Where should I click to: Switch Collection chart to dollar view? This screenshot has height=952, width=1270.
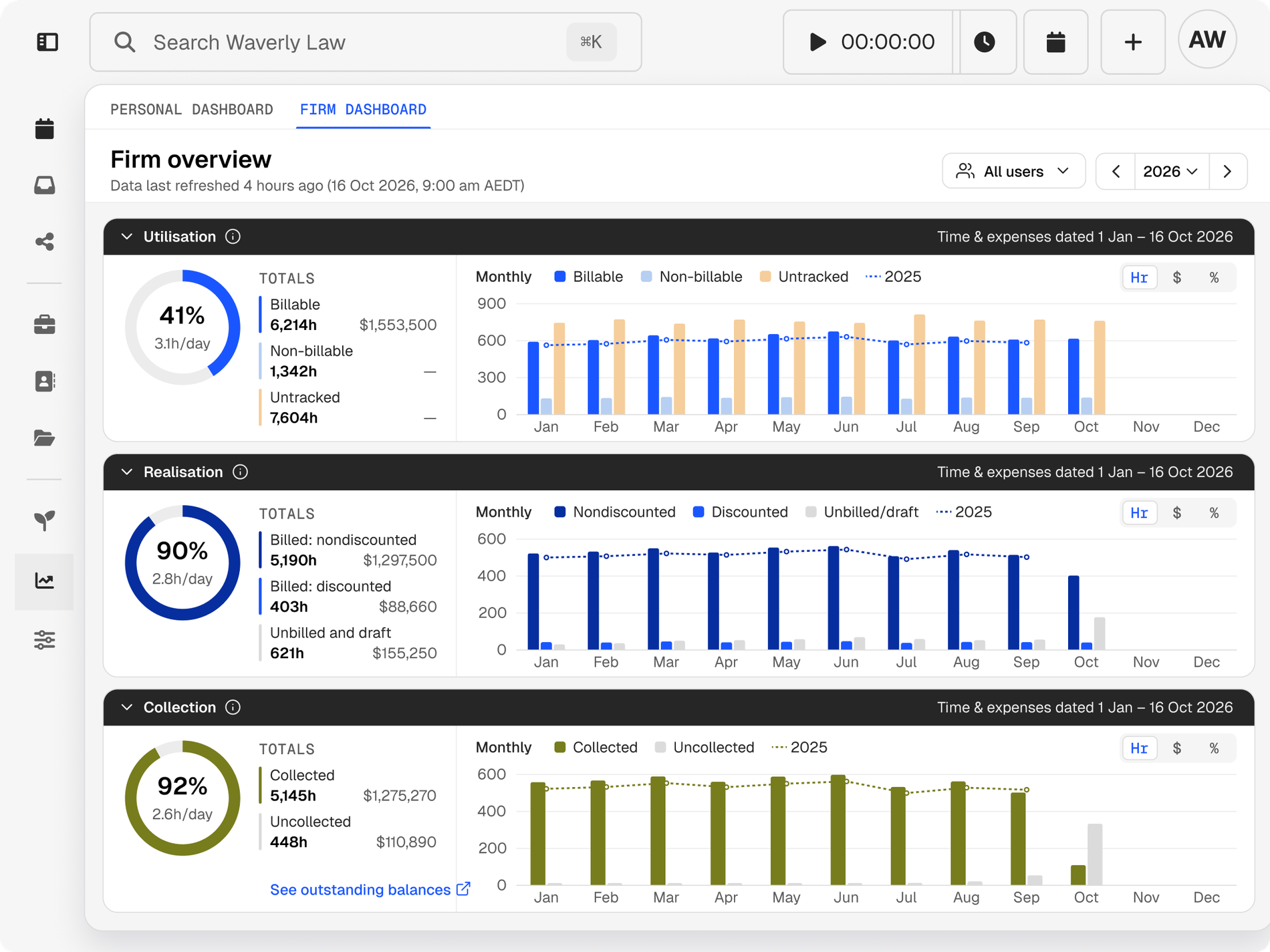[x=1177, y=748]
